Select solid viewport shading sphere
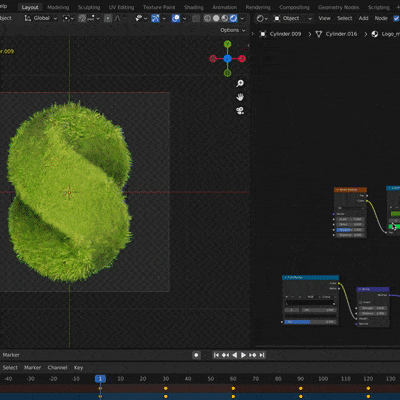Viewport: 400px width, 400px height. pyautogui.click(x=216, y=18)
